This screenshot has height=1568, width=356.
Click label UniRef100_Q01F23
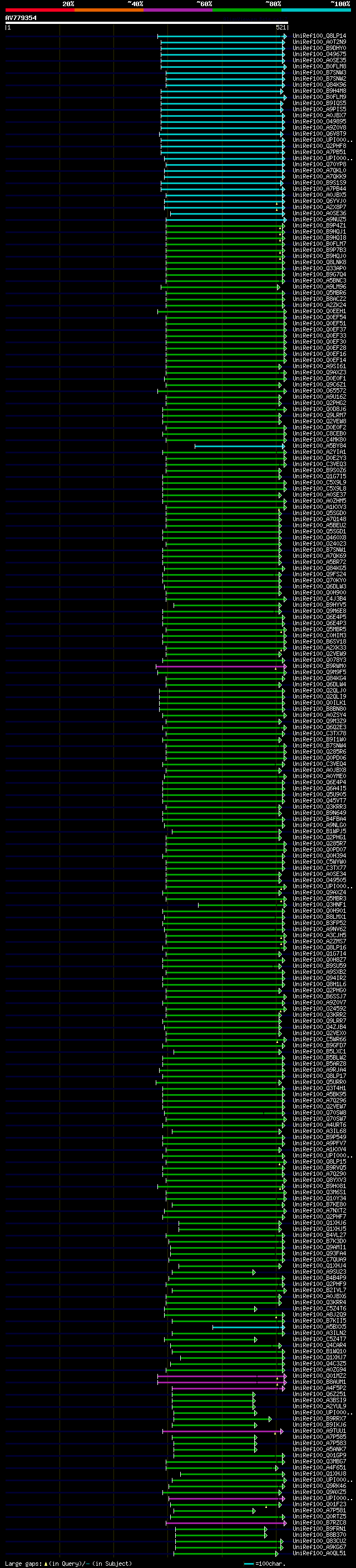[x=319, y=1504]
